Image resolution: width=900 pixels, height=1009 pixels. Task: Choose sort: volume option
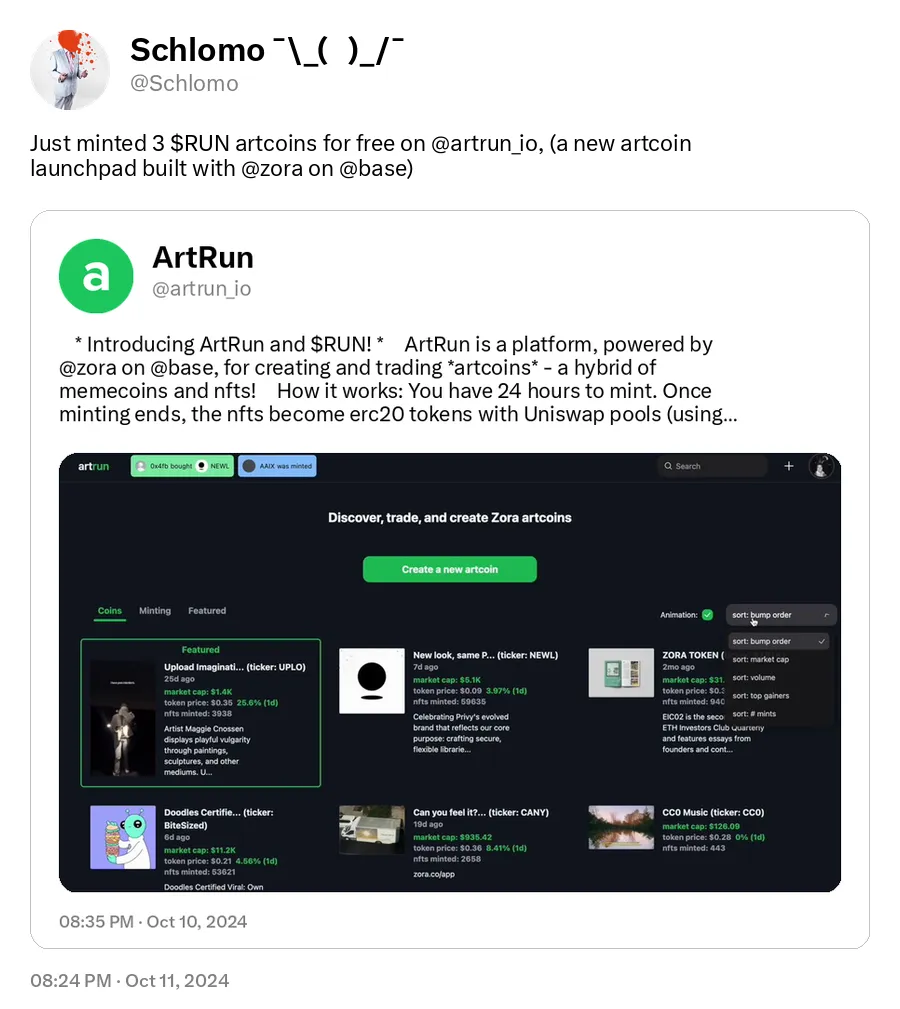pyautogui.click(x=754, y=678)
